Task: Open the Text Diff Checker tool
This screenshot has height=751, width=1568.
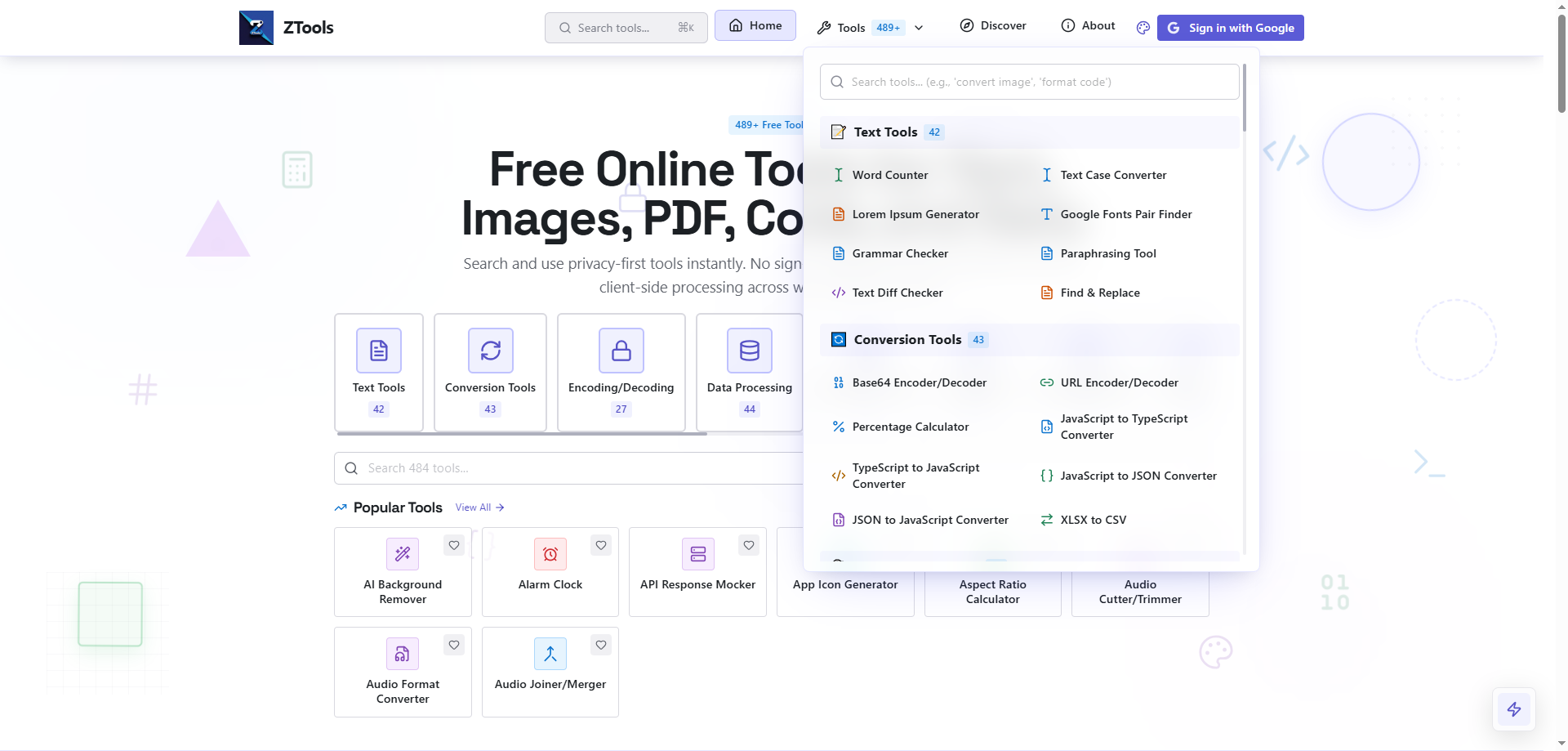Action: pyautogui.click(x=897, y=293)
